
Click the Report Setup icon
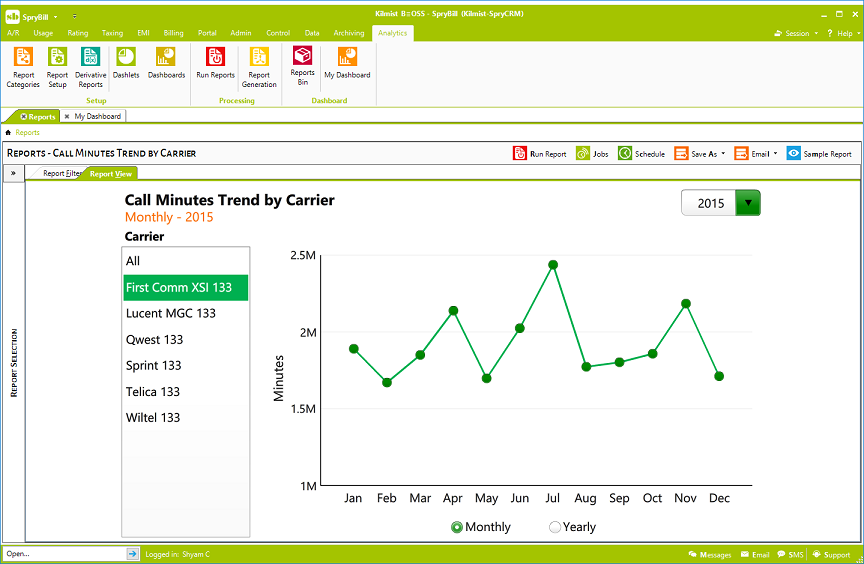tap(57, 67)
